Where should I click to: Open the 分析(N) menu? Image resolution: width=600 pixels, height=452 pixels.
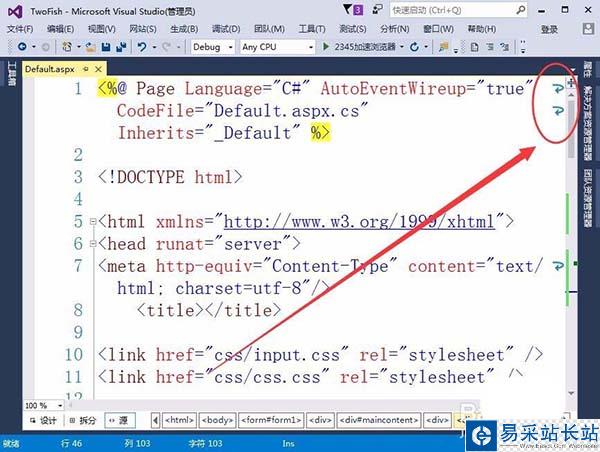coord(395,29)
